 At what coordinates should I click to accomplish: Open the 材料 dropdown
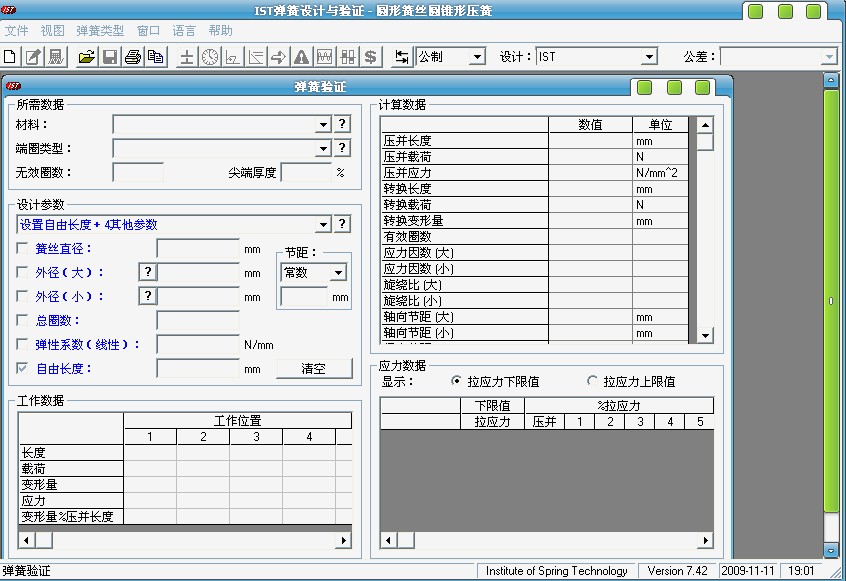pos(323,125)
